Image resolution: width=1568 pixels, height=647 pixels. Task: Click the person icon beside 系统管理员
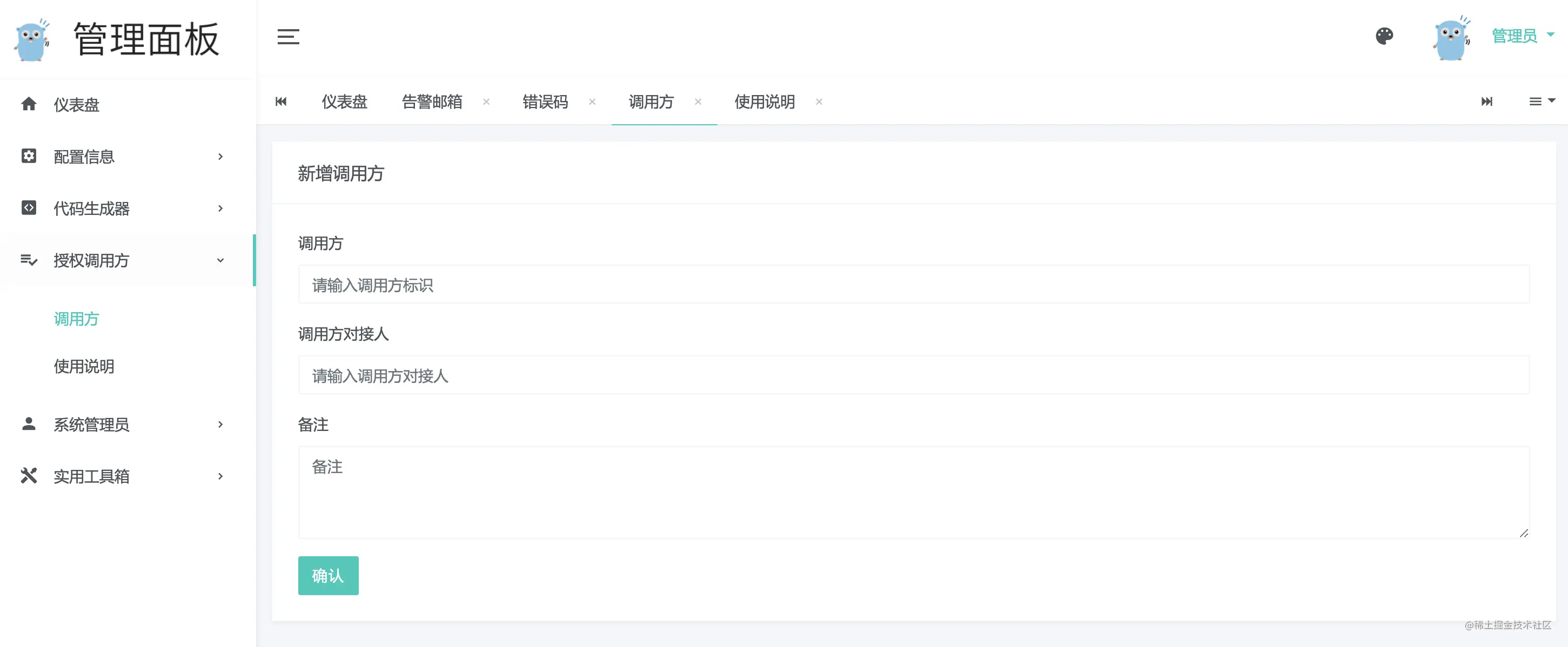tap(29, 423)
